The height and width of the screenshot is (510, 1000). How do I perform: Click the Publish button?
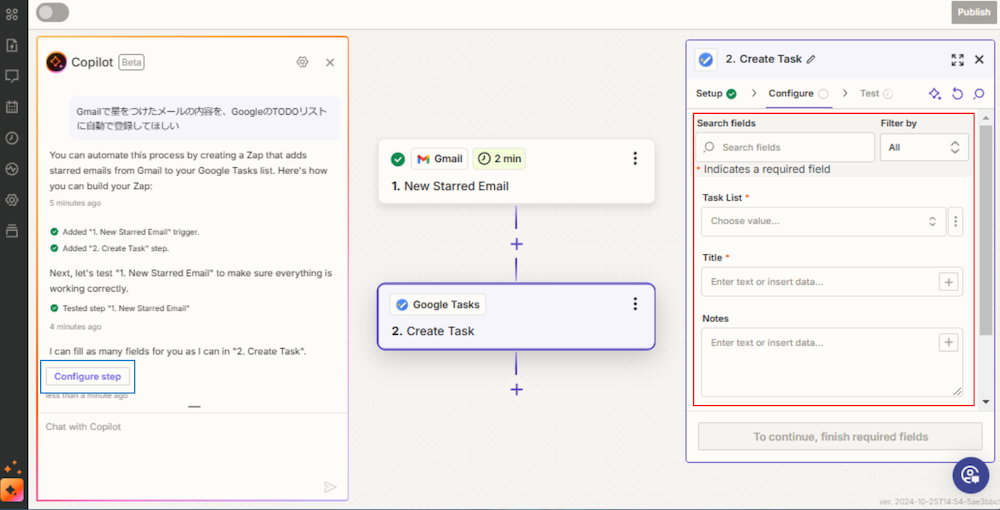pos(974,12)
